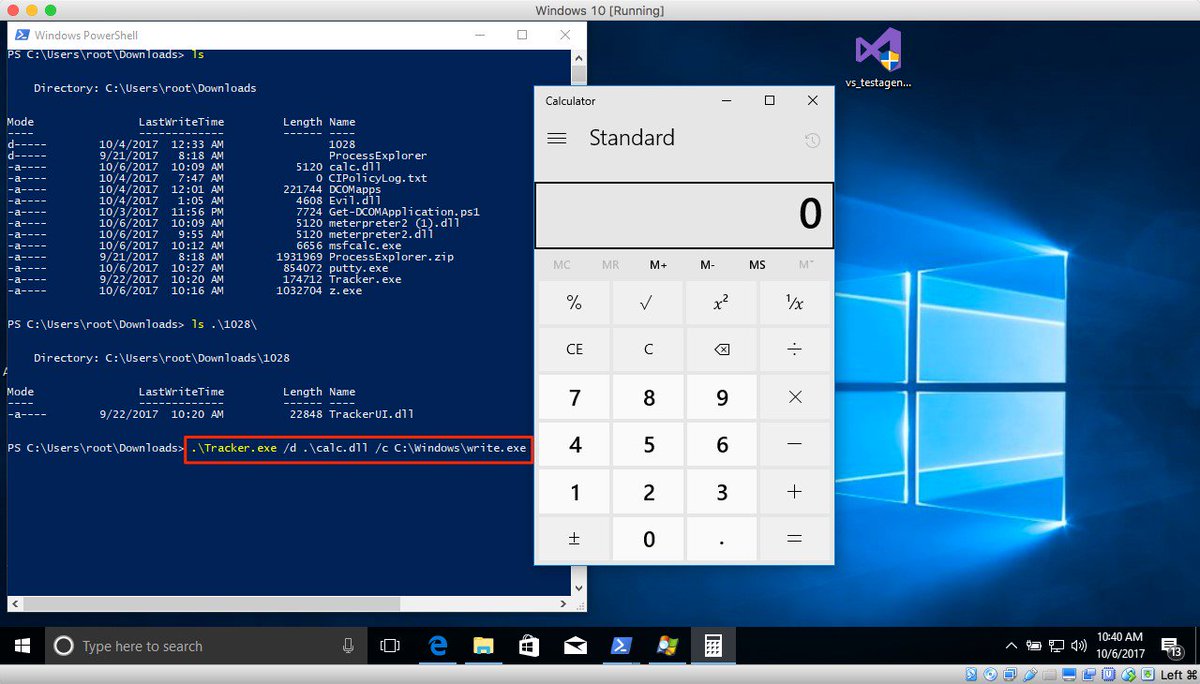Click the x squared key in Calculator
The image size is (1200, 684).
[722, 303]
